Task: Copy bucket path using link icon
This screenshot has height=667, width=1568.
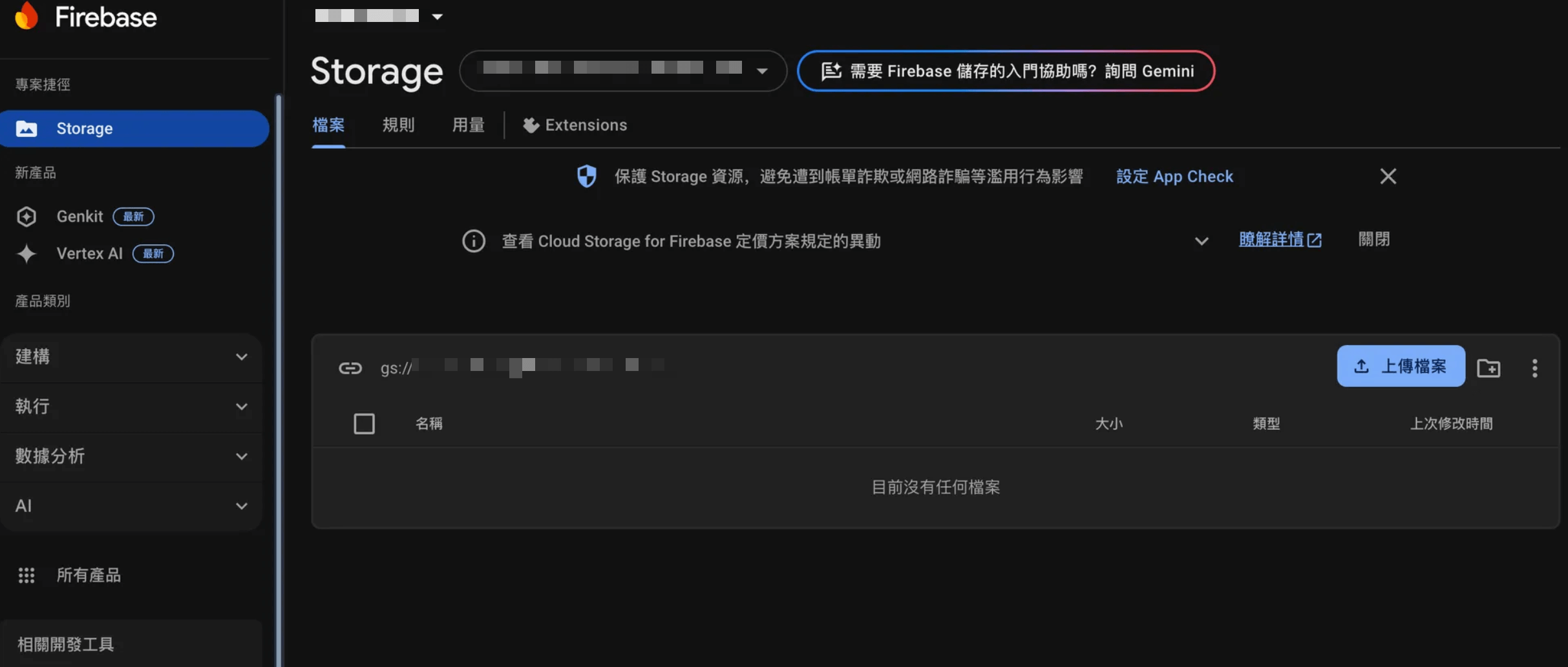Action: (x=350, y=368)
